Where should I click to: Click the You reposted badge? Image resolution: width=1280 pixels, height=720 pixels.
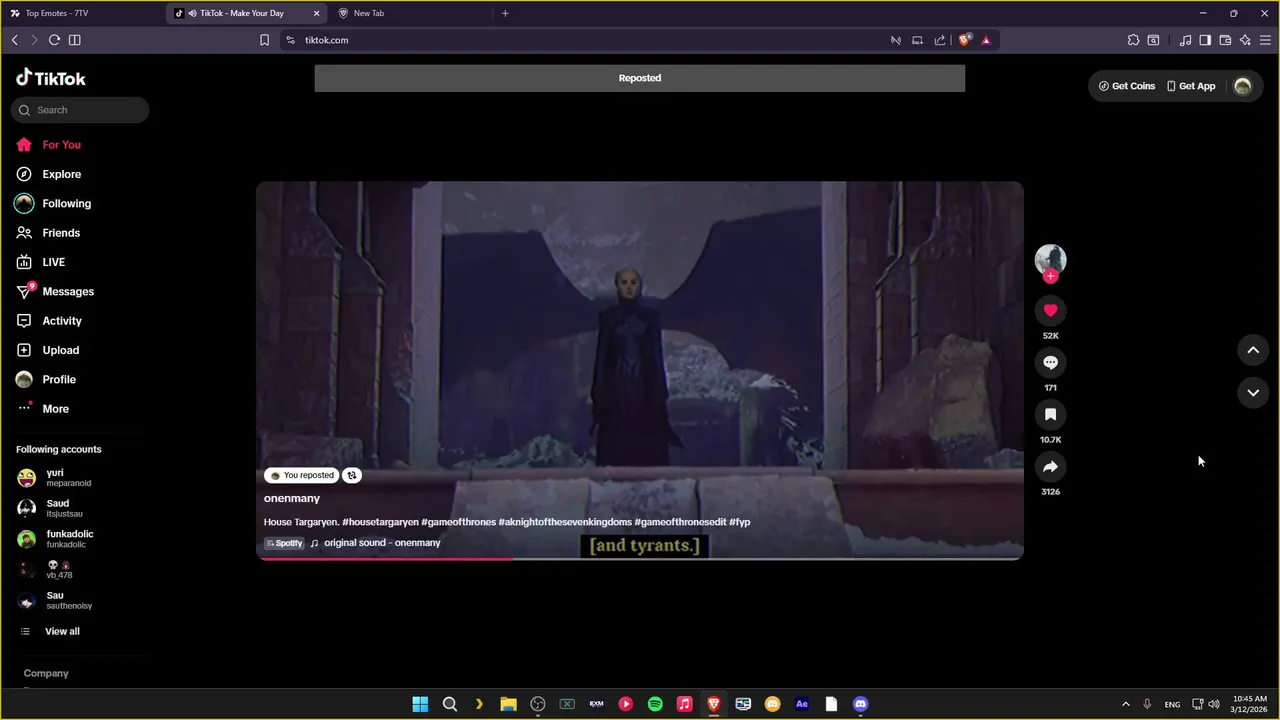coord(302,476)
